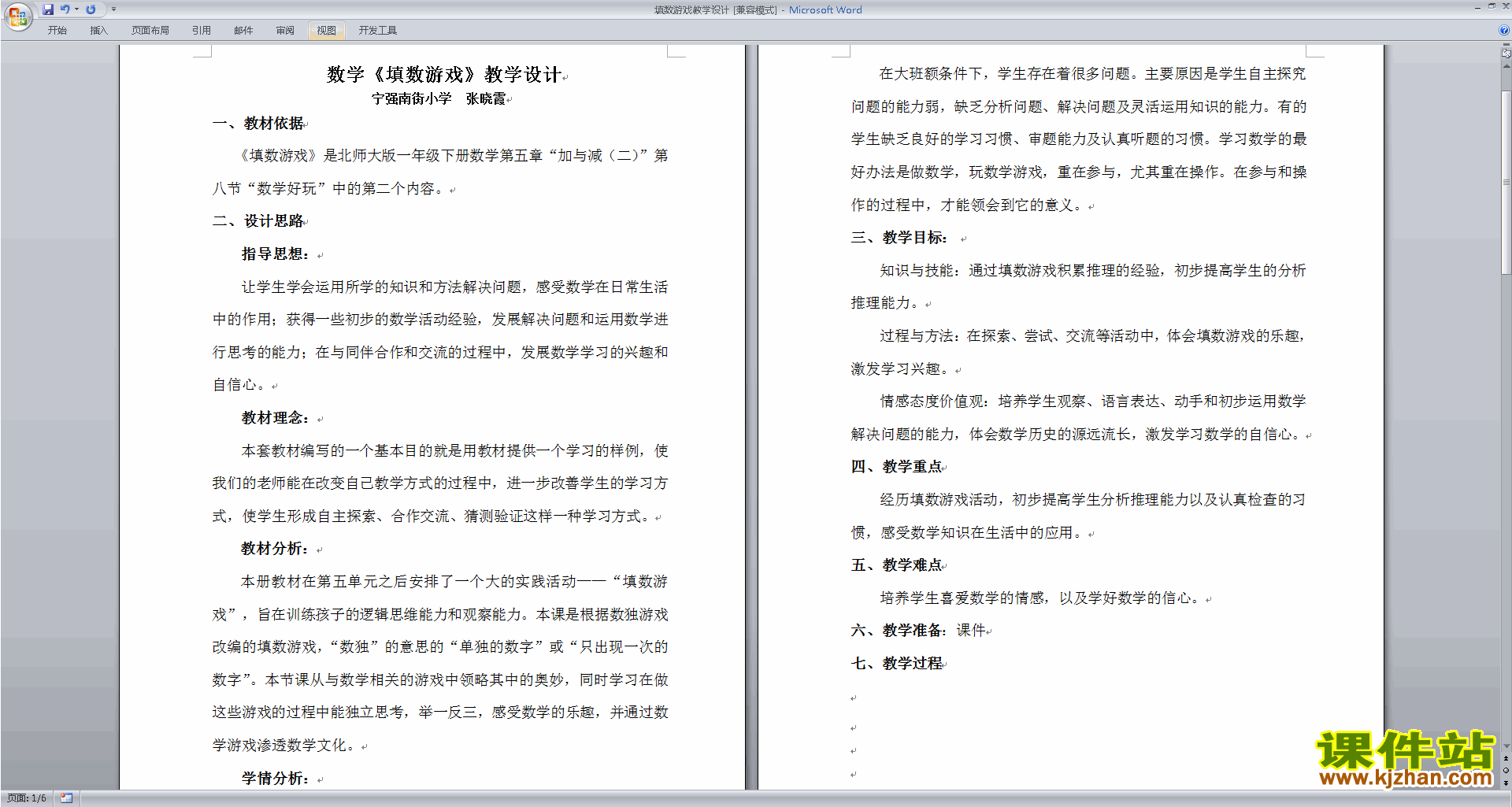Open Select Browse Object round button

(x=1506, y=770)
